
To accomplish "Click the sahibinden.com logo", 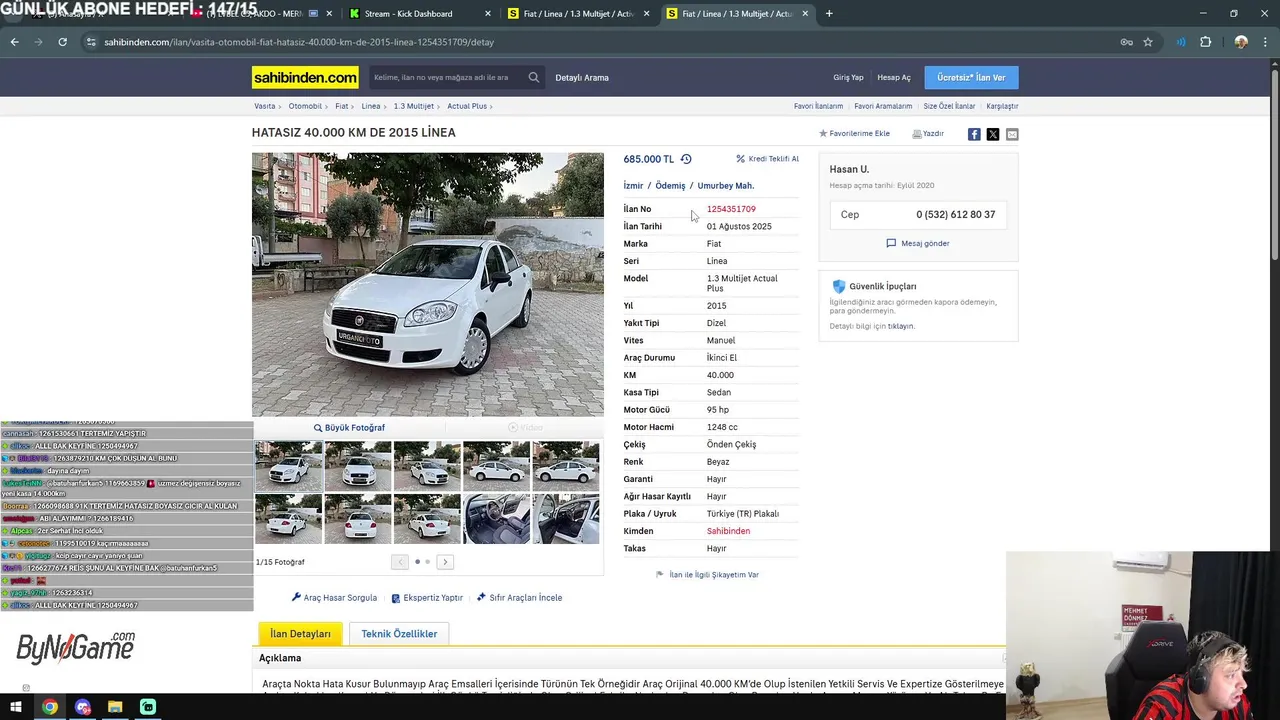I will pos(305,77).
